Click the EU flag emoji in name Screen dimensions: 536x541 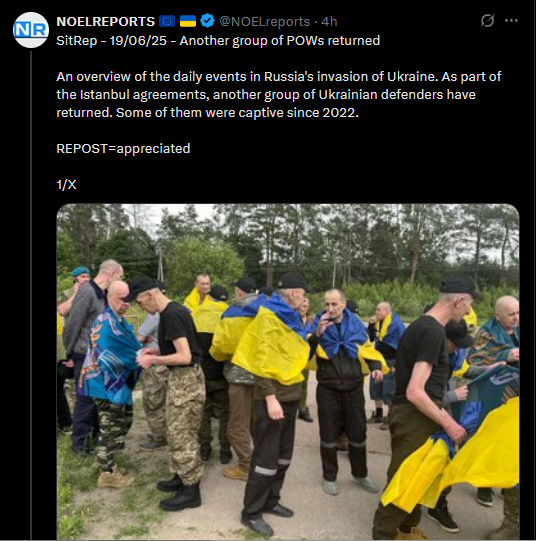pos(167,21)
